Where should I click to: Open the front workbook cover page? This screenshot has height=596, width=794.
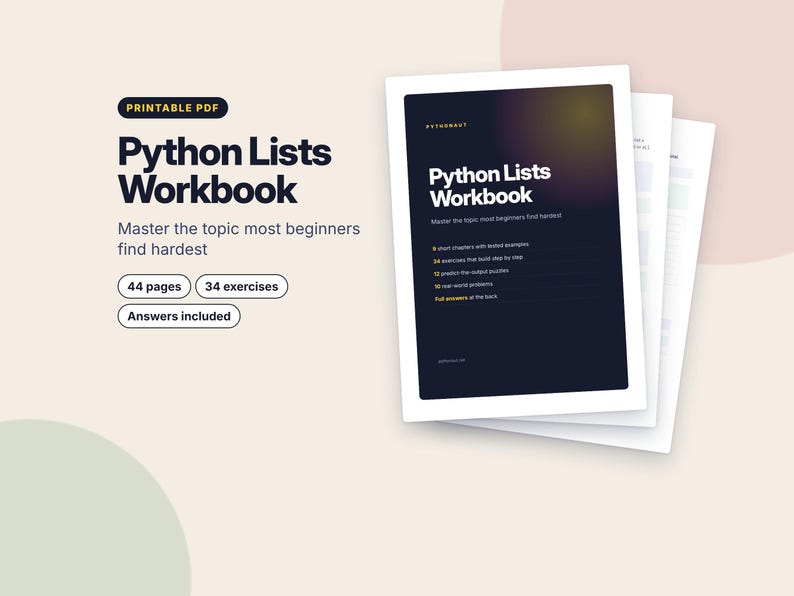click(x=515, y=242)
